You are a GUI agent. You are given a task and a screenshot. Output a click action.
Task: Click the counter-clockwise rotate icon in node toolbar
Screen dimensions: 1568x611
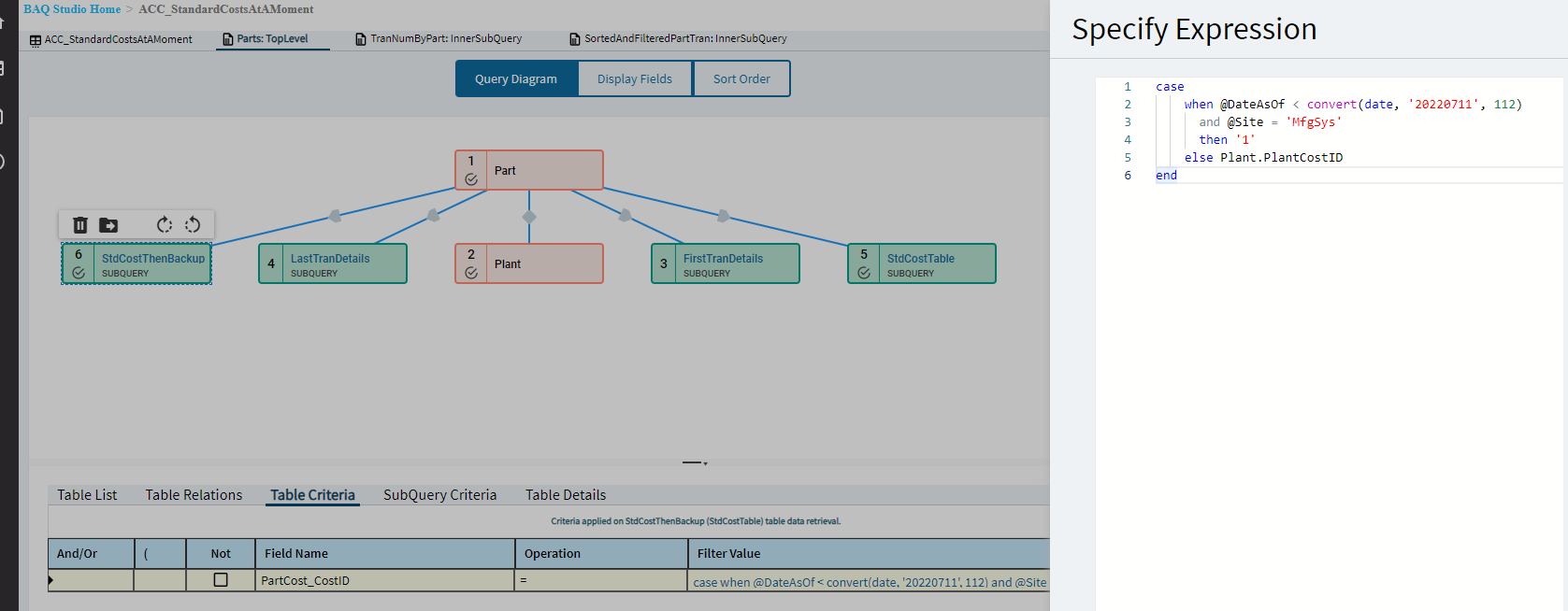point(193,225)
